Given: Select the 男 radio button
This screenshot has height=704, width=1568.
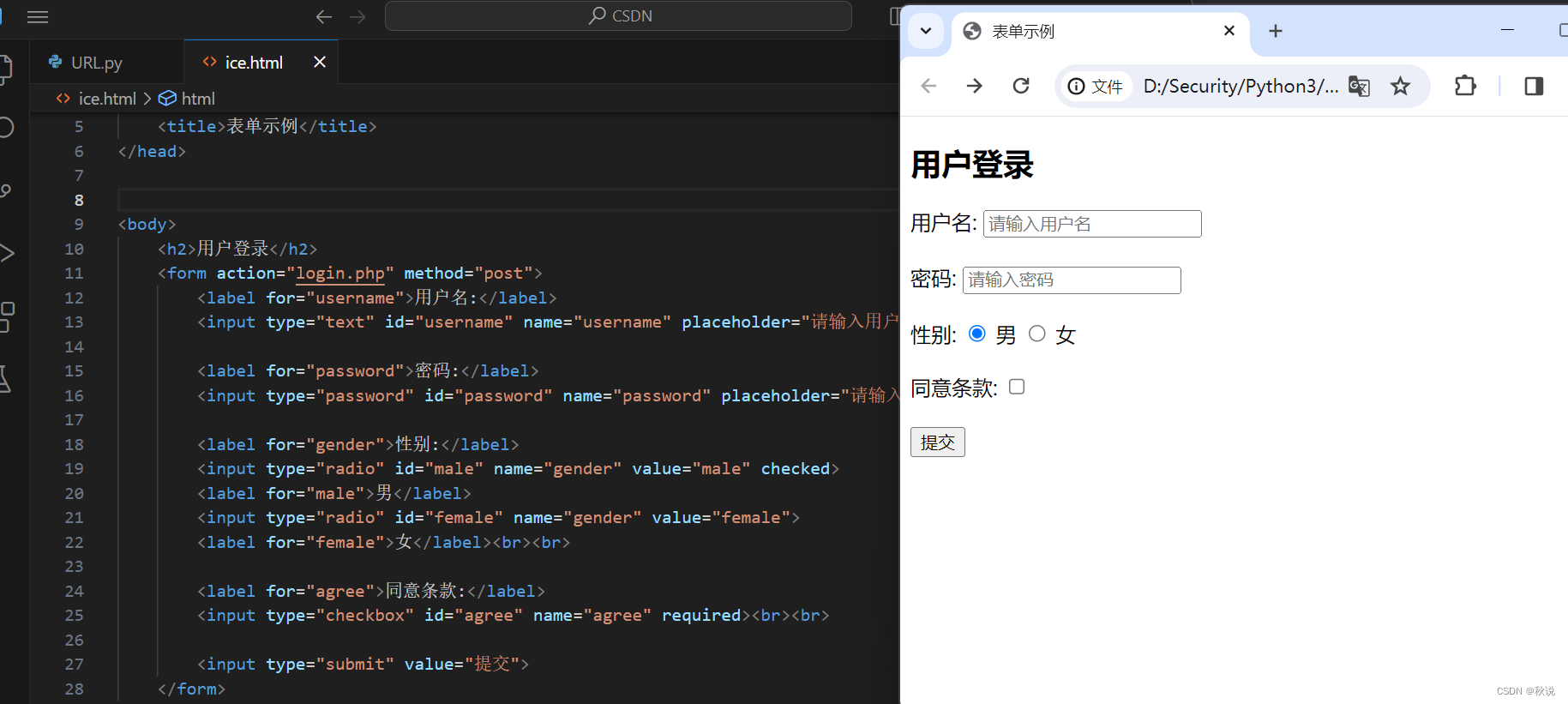Looking at the screenshot, I should 976,334.
